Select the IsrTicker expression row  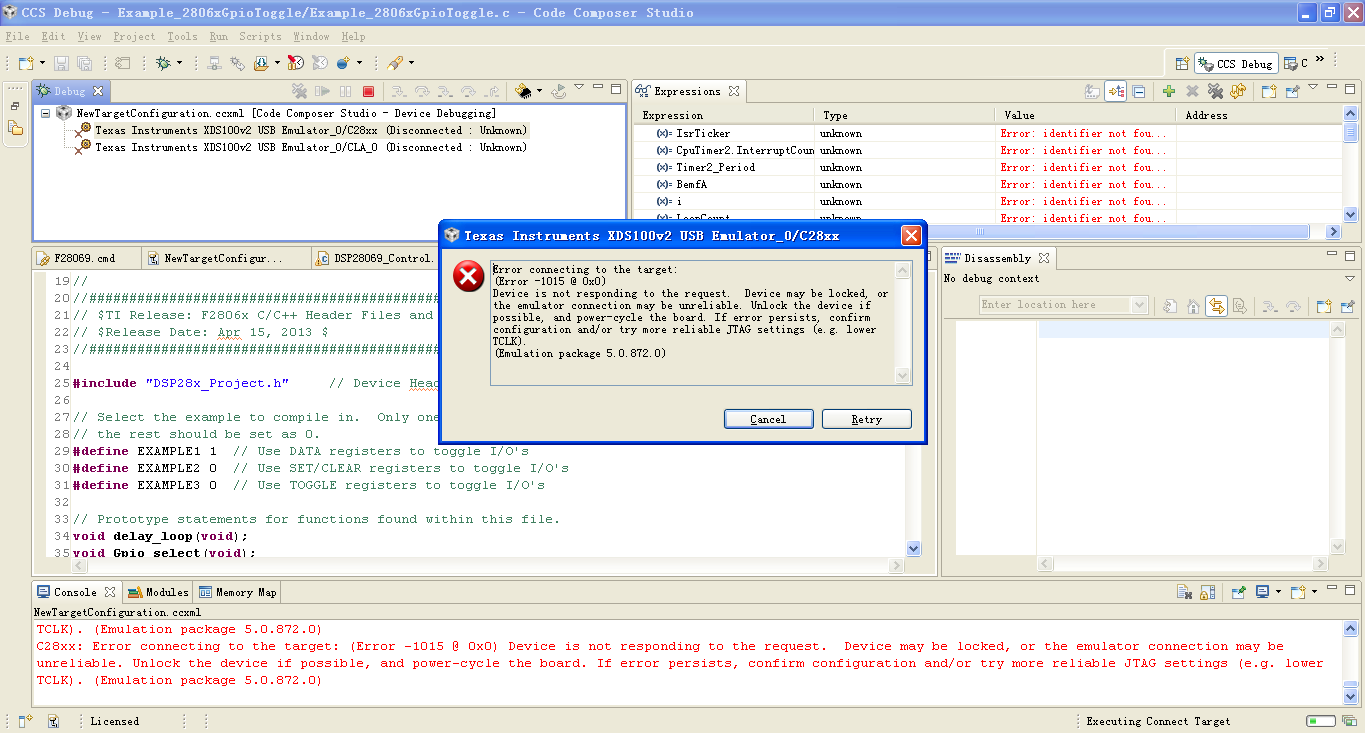tap(987, 133)
